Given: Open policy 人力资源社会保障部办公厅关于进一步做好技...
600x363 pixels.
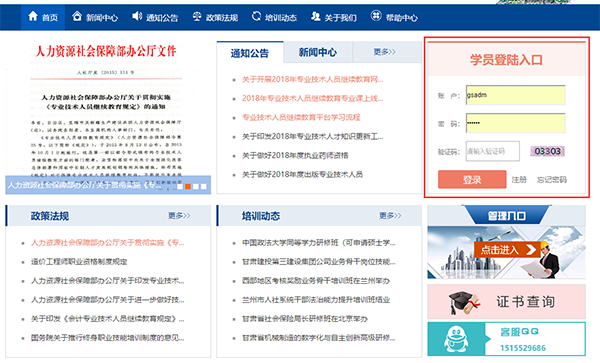Looking at the screenshot, I should [108, 300].
